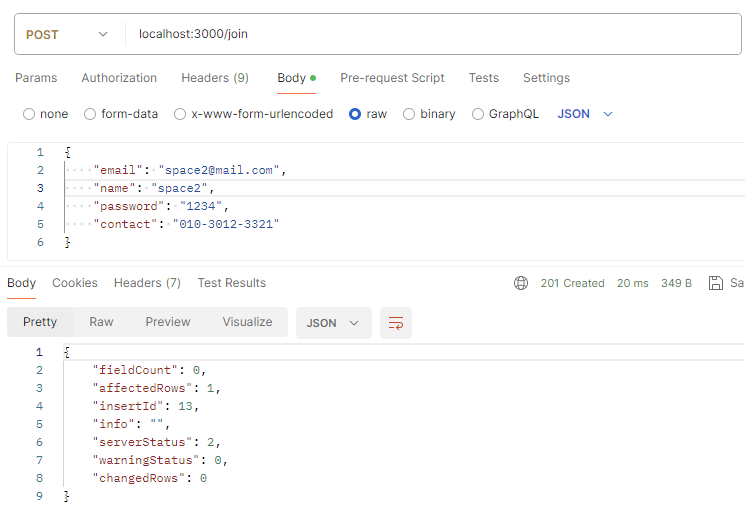Open the Authorization tab
745x507 pixels.
[119, 78]
